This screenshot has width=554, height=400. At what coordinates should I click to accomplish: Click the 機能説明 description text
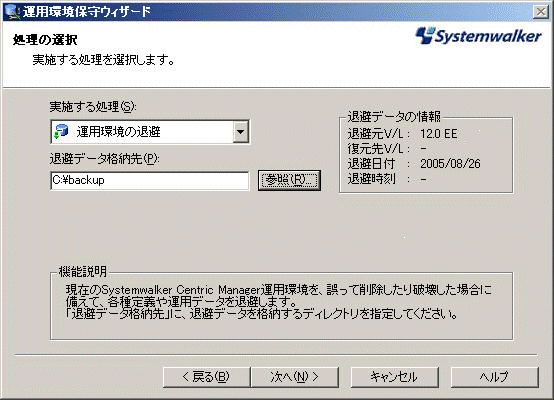point(278,301)
